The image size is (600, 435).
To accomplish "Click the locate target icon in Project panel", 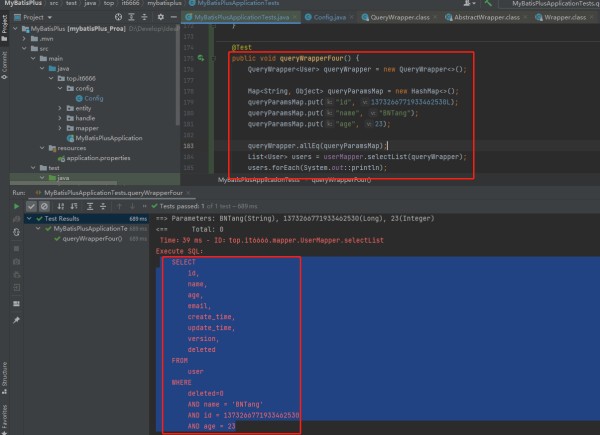I will tap(118, 17).
